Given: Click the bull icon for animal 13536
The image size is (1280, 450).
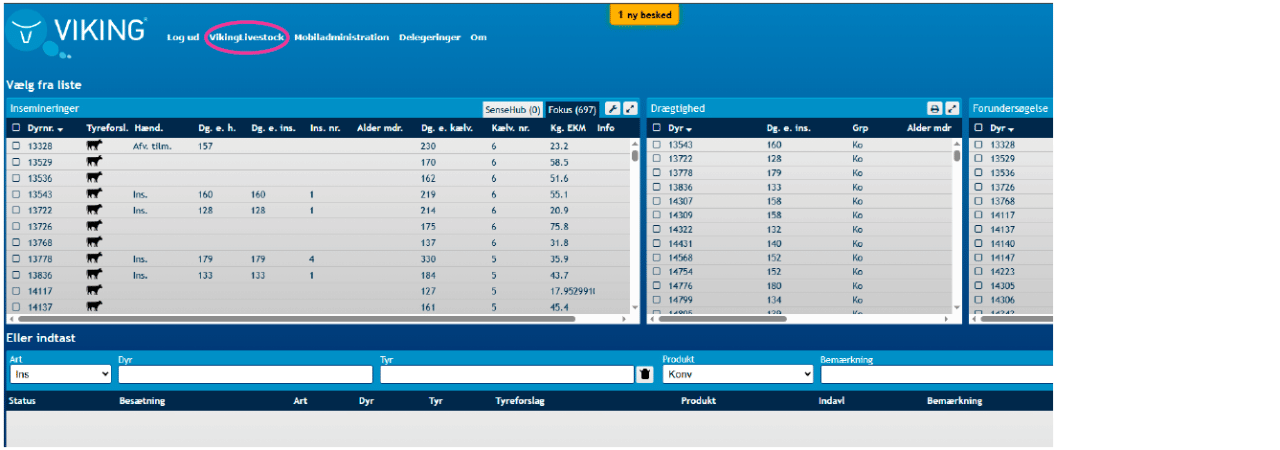Looking at the screenshot, I should pyautogui.click(x=95, y=178).
